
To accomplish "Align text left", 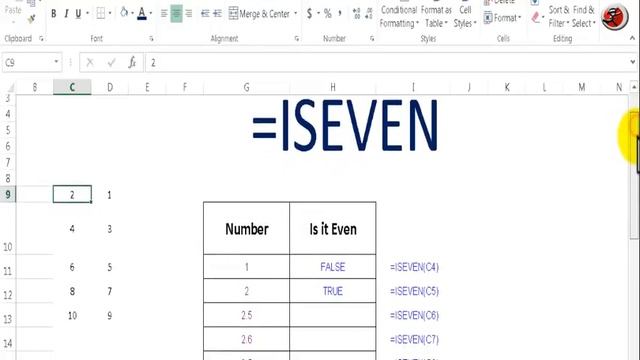I will pyautogui.click(x=164, y=14).
